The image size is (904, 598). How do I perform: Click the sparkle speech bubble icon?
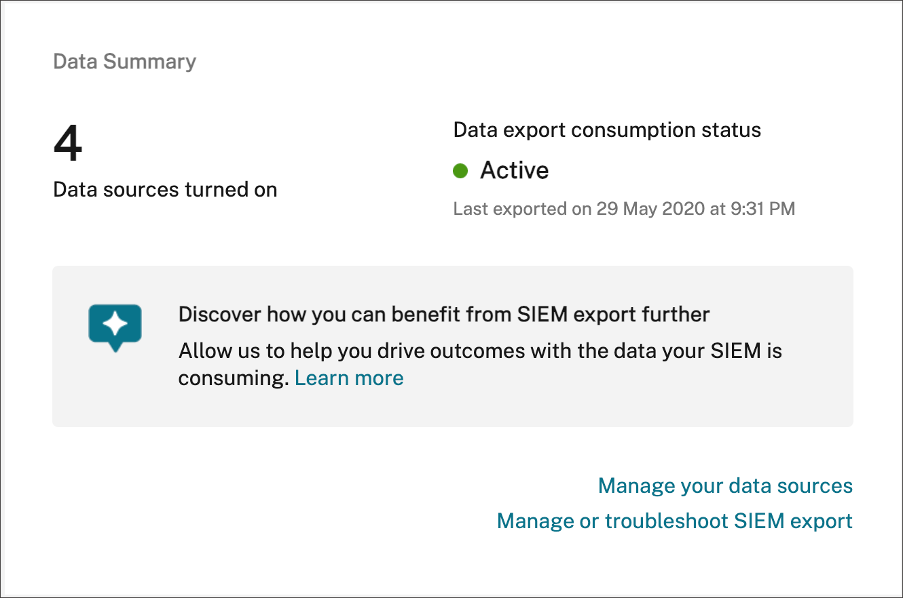click(115, 327)
